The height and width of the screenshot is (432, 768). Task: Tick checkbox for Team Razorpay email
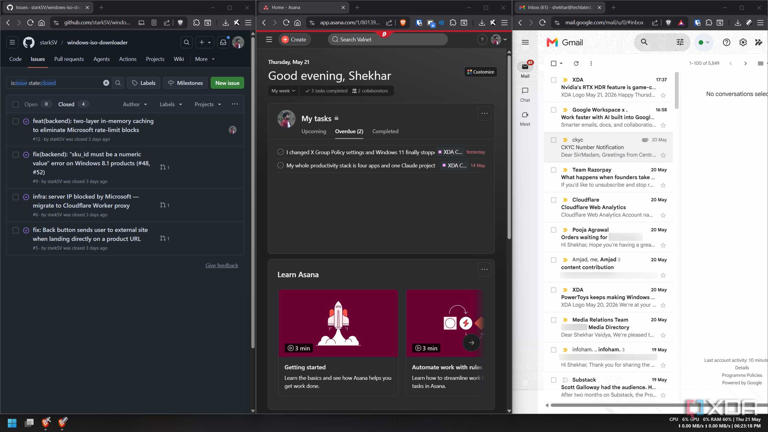coord(553,170)
